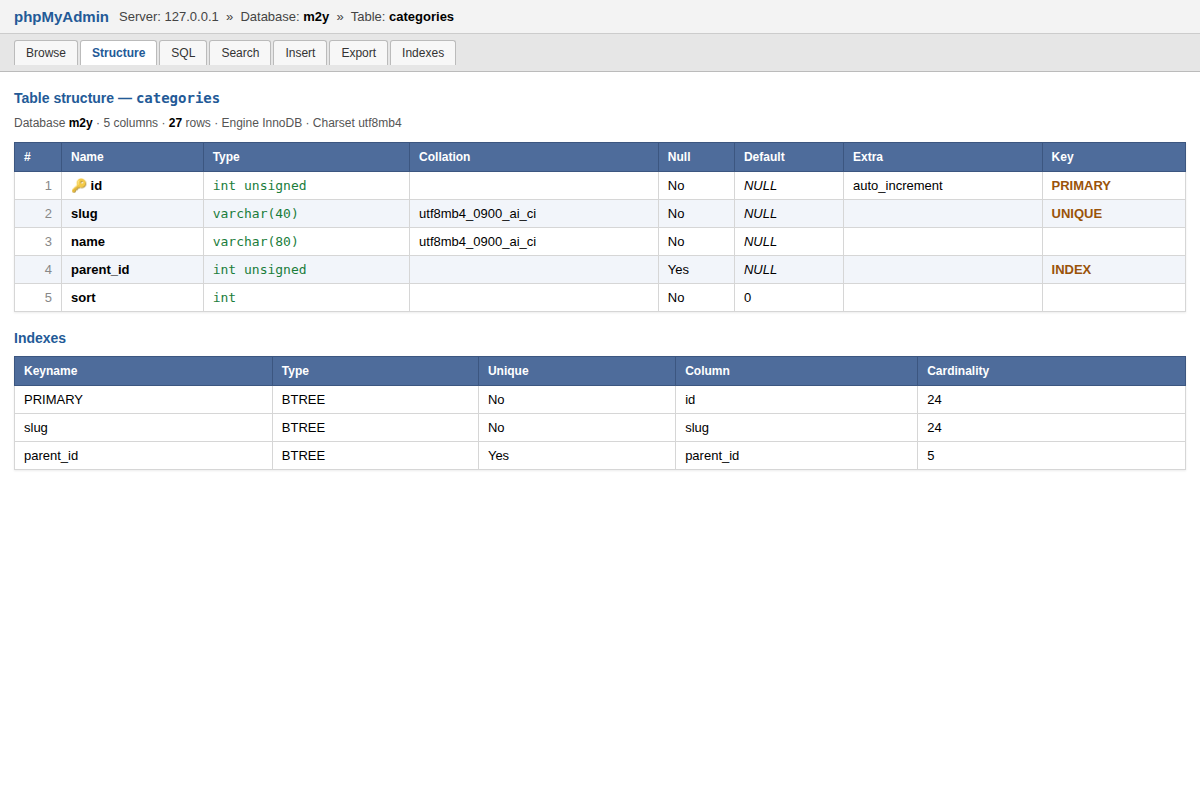Click the m2y database breadcrumb

pos(316,17)
